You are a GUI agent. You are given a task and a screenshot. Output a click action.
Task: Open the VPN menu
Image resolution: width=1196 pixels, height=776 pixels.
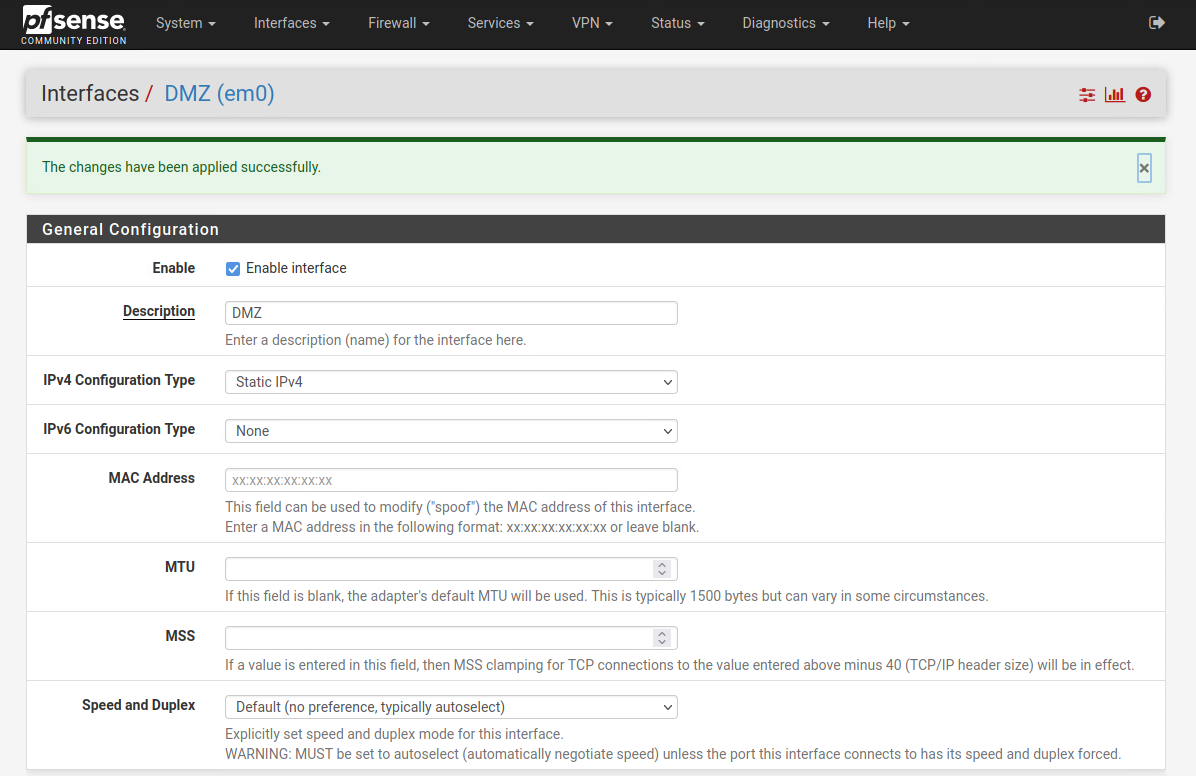pyautogui.click(x=592, y=23)
